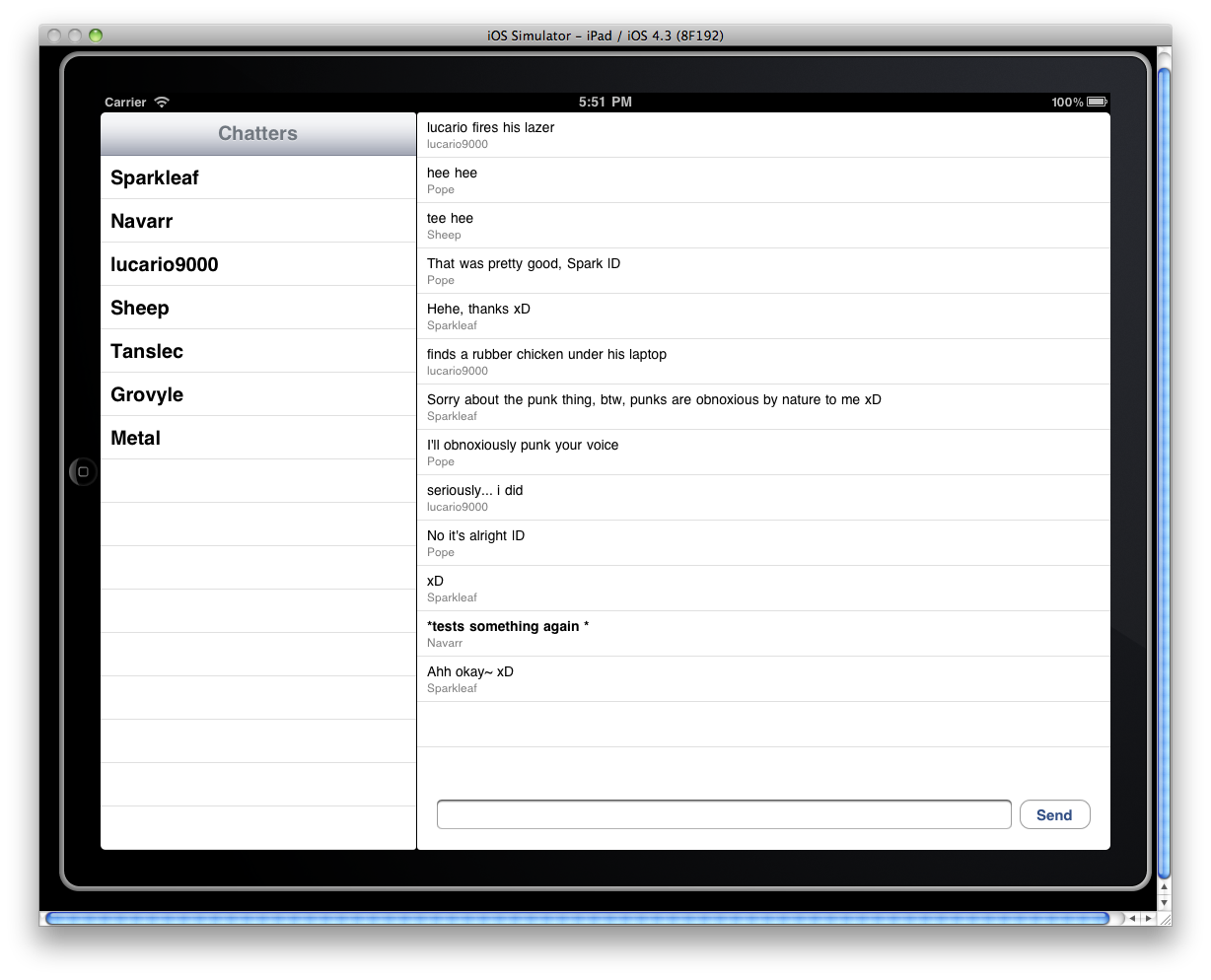The height and width of the screenshot is (980, 1211).
Task: Zoom the simulator window with green button
Action: [96, 35]
